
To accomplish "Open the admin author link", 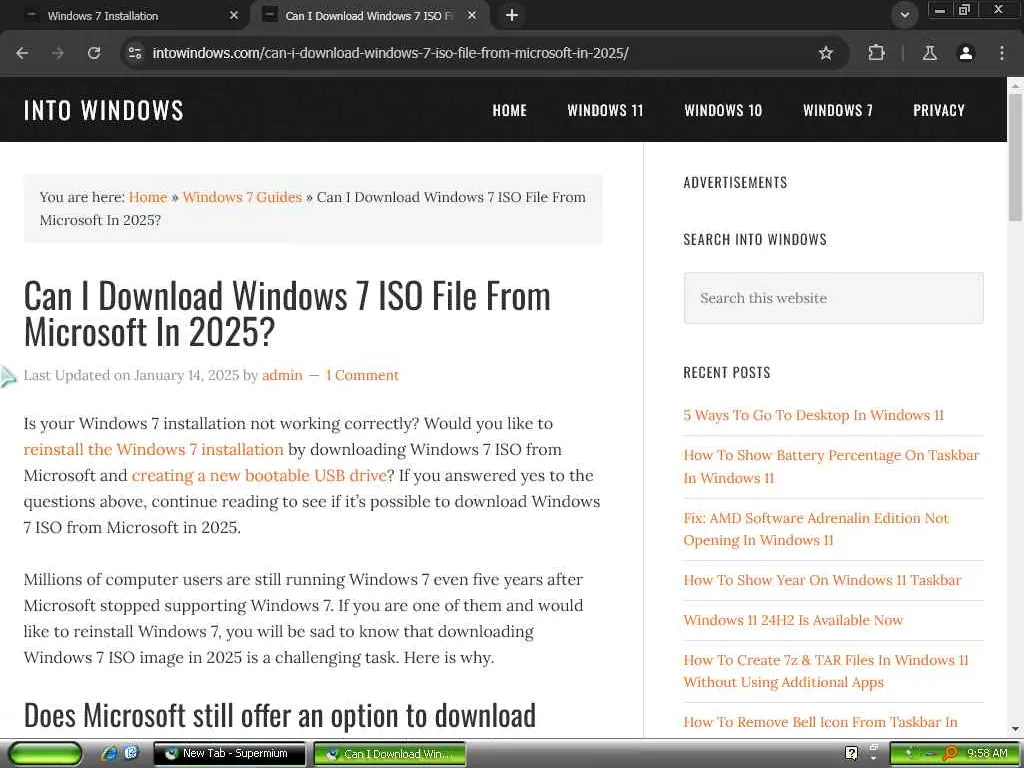I will coord(282,375).
